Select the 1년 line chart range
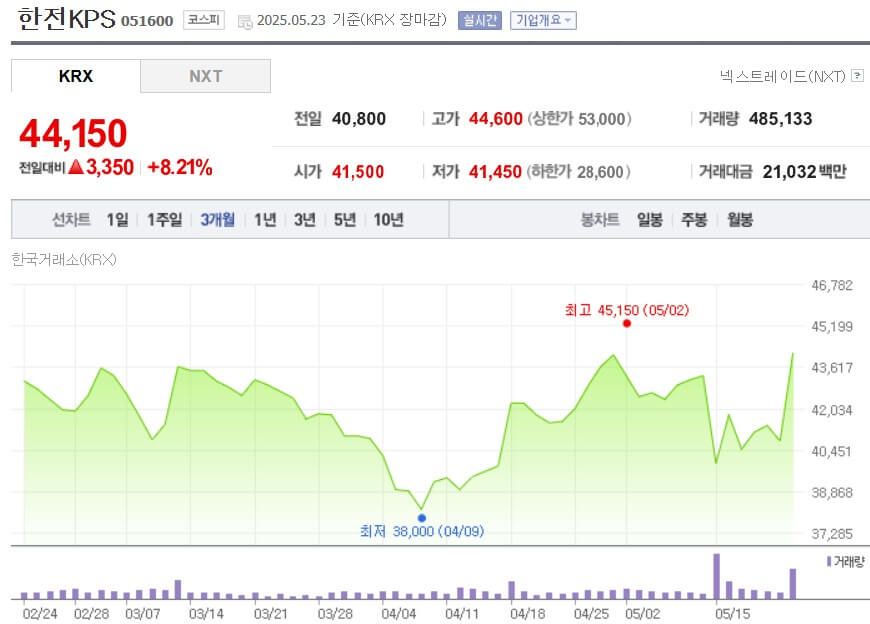The image size is (870, 624). [265, 220]
